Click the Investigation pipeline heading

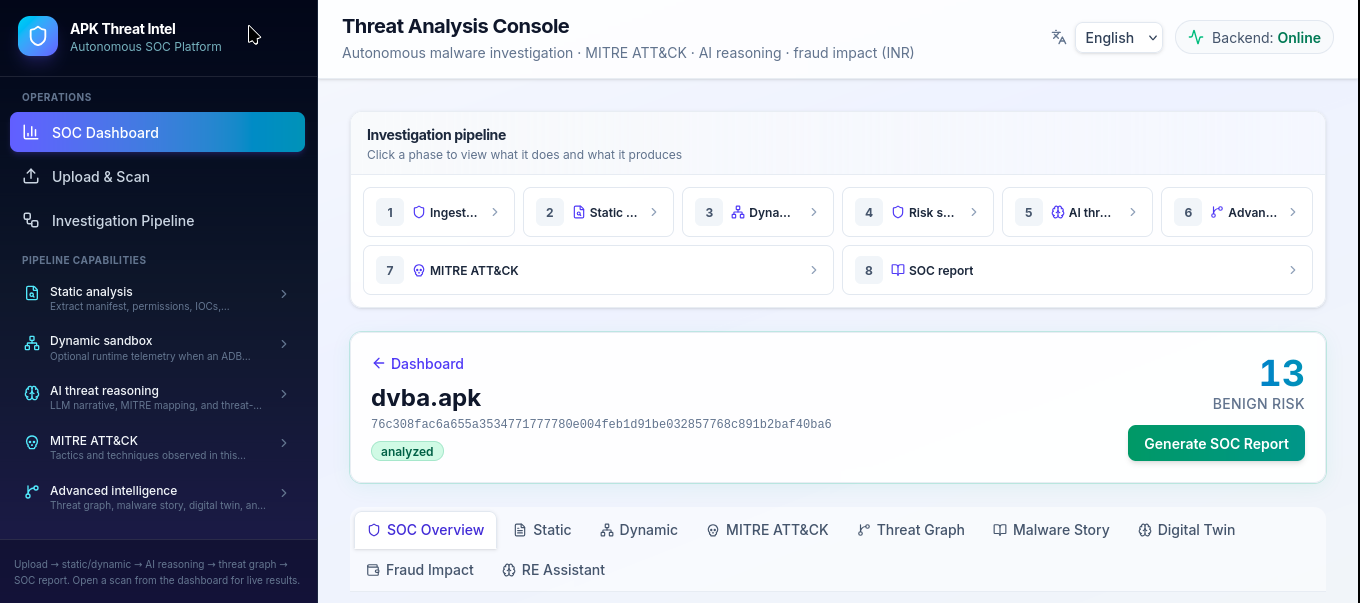436,134
